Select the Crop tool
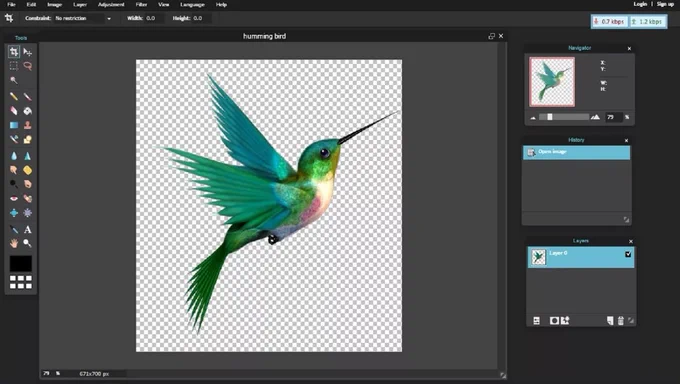The height and width of the screenshot is (384, 680). [x=14, y=52]
